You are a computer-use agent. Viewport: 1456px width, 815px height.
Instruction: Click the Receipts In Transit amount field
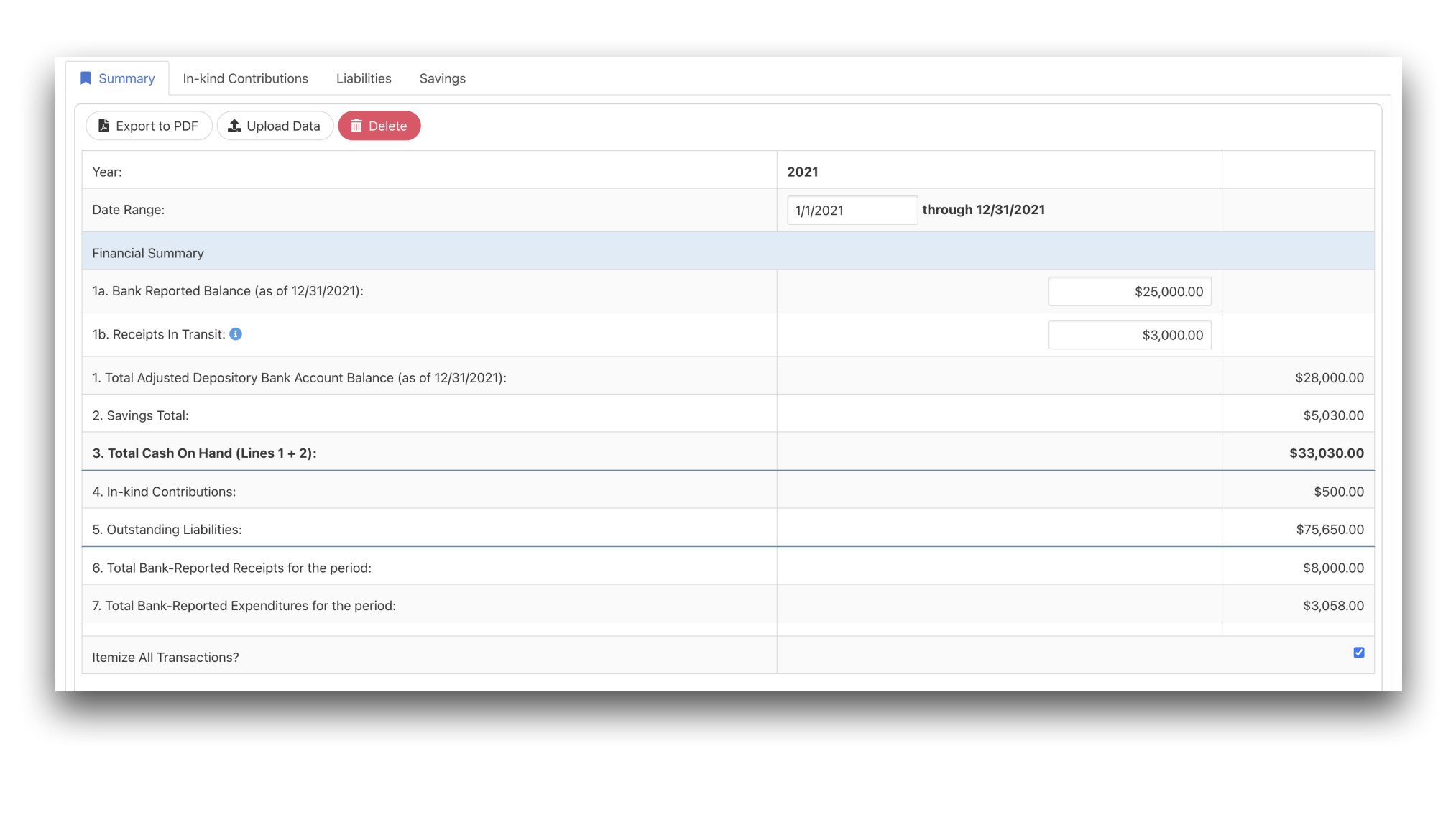[1129, 335]
